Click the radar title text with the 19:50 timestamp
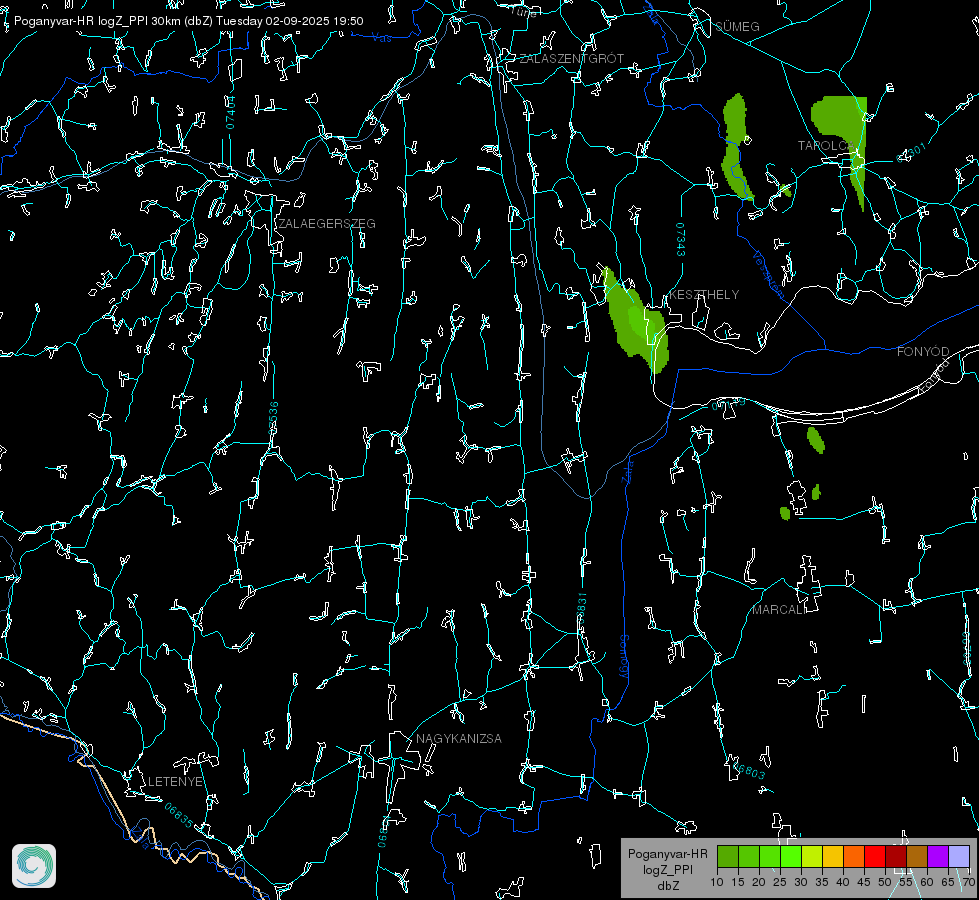Screen dimensions: 979x900 (x=189, y=21)
